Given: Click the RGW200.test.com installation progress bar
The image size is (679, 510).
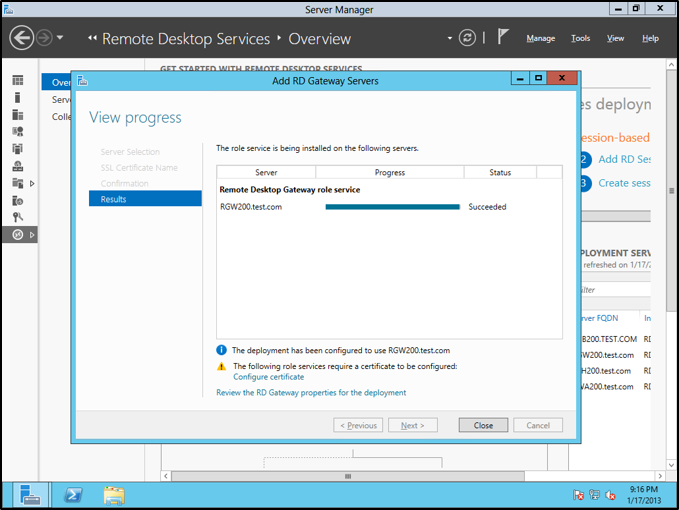Looking at the screenshot, I should coord(392,207).
